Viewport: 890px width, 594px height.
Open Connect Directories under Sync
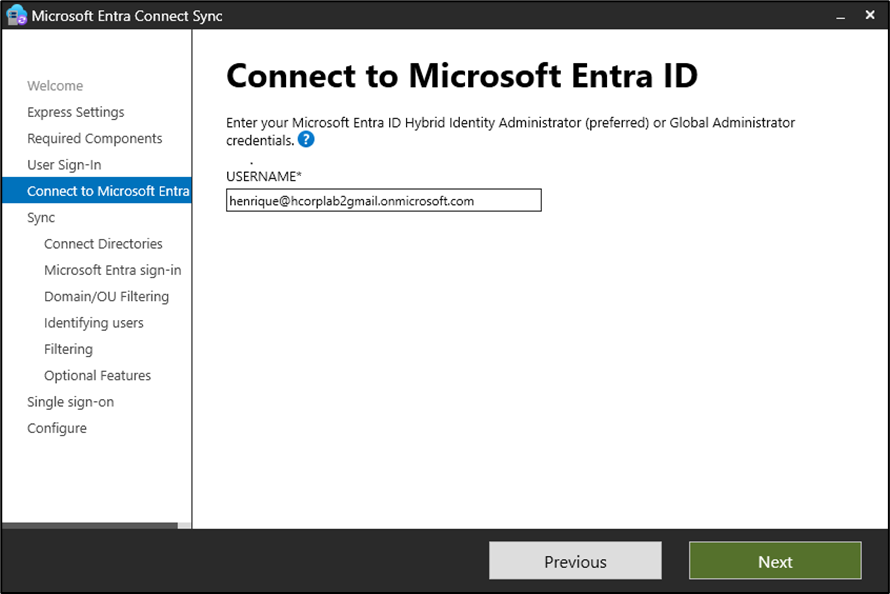103,244
